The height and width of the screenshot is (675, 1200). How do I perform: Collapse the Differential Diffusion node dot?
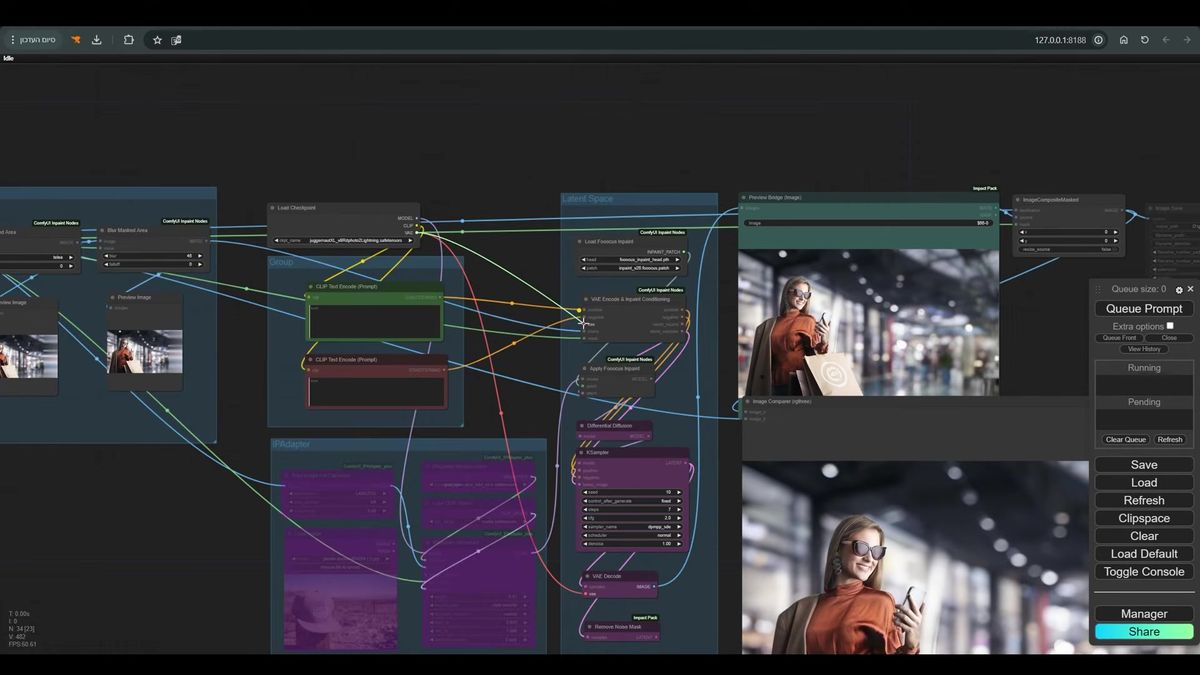tap(582, 426)
